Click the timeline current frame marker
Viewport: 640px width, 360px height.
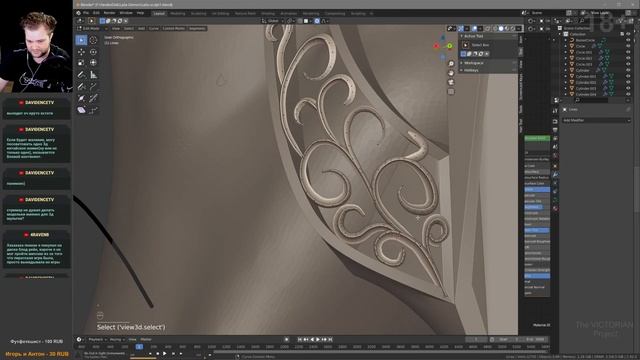[139, 347]
